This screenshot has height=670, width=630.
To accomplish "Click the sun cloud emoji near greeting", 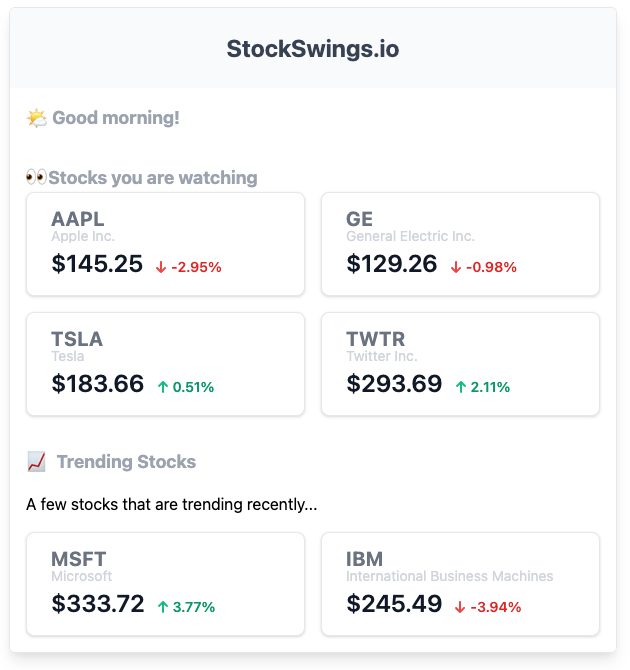I will tap(37, 118).
